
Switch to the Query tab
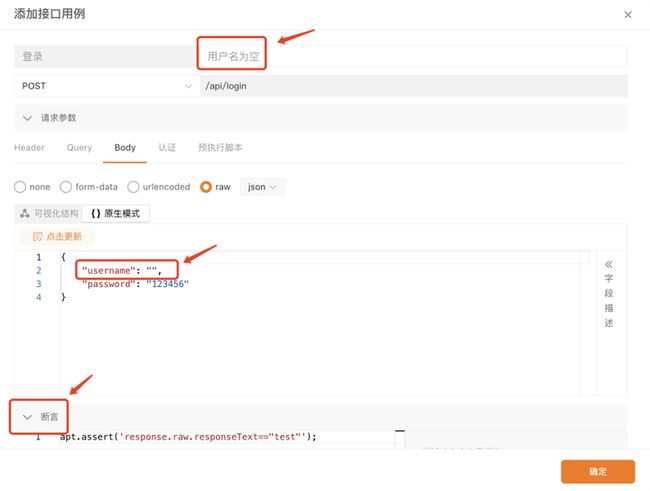pyautogui.click(x=79, y=148)
